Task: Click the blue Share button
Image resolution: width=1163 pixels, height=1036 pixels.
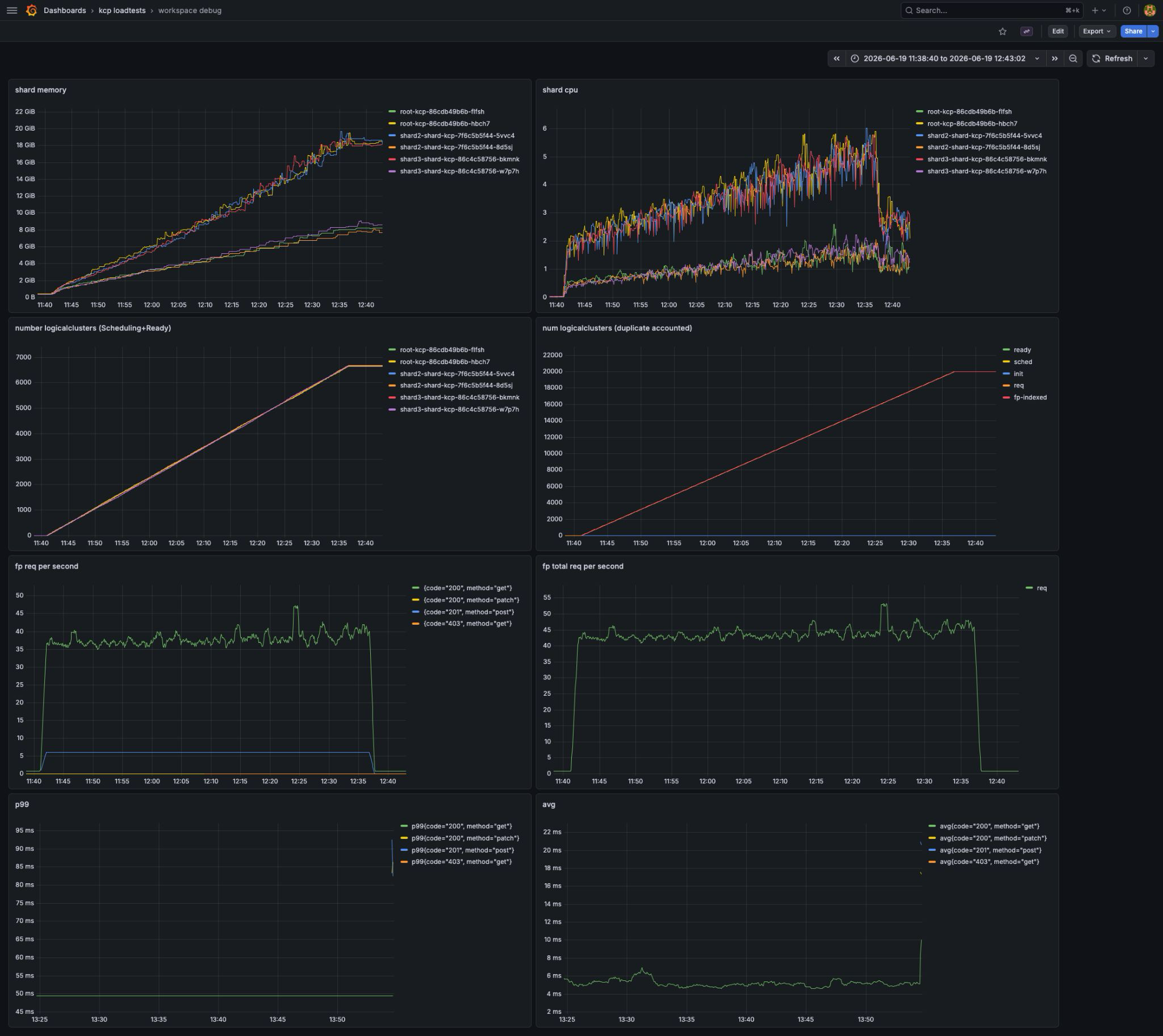Action: click(1133, 31)
